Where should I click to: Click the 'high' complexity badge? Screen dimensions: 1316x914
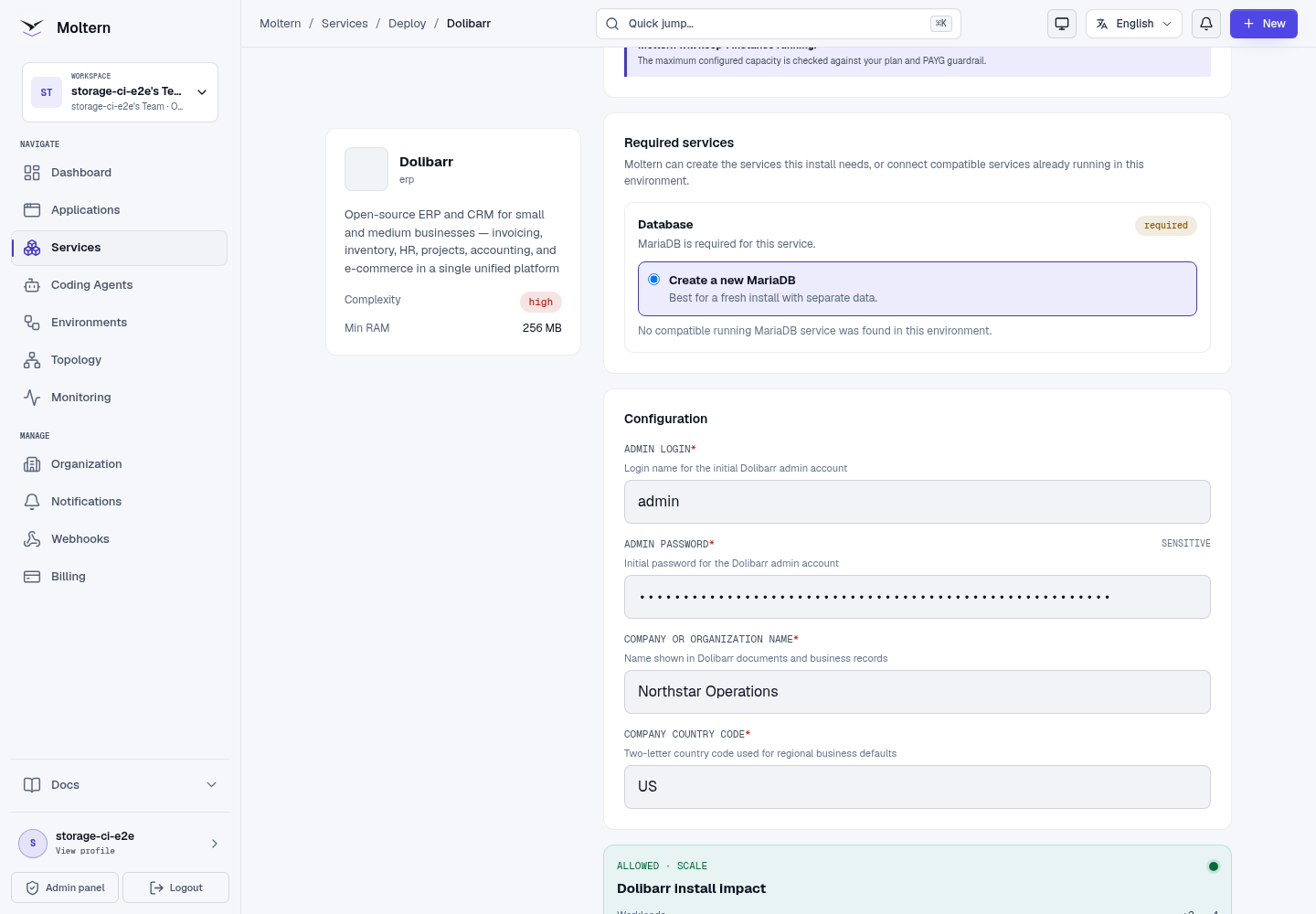click(541, 303)
